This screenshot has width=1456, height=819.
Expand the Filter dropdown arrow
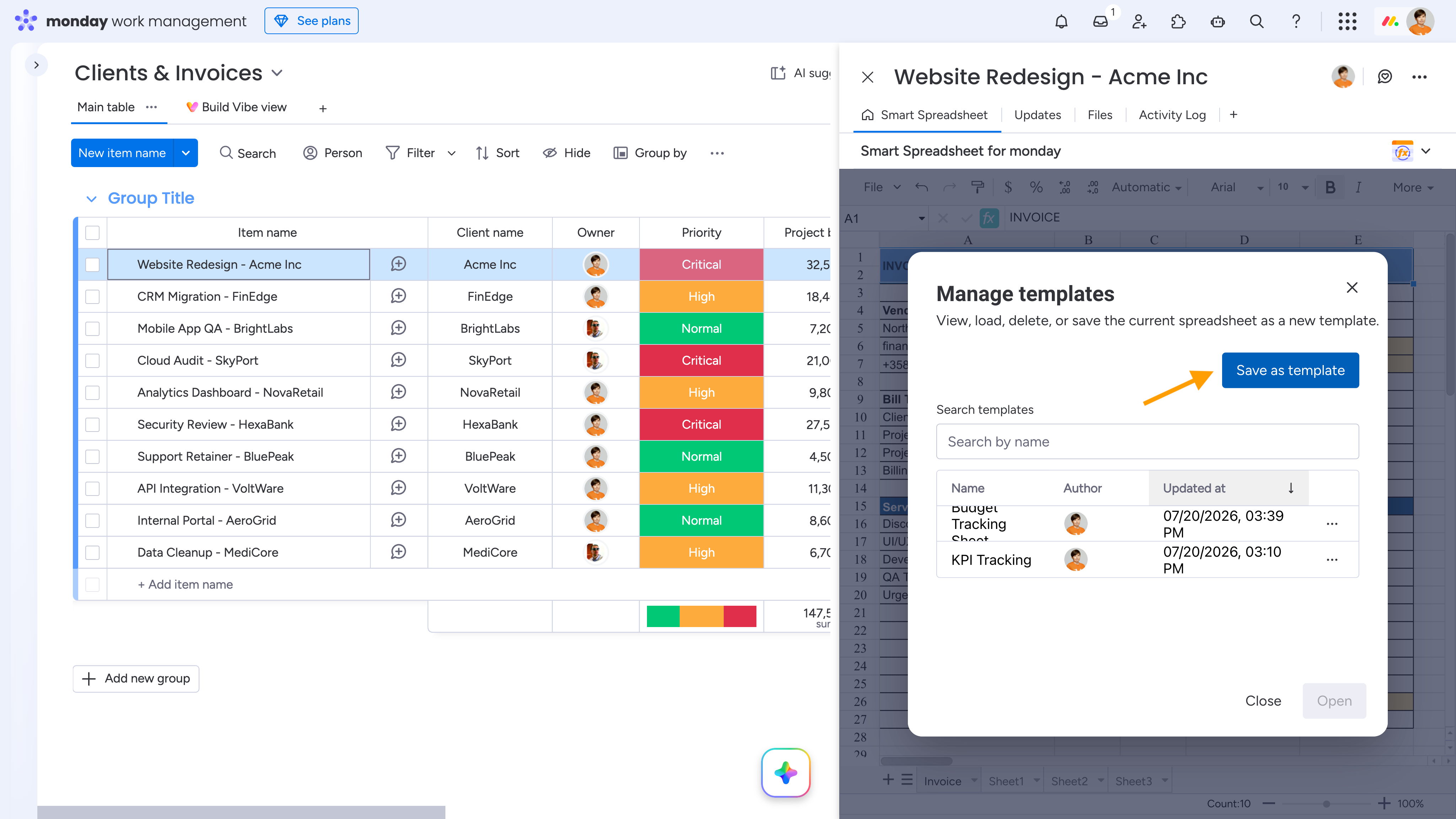[451, 153]
